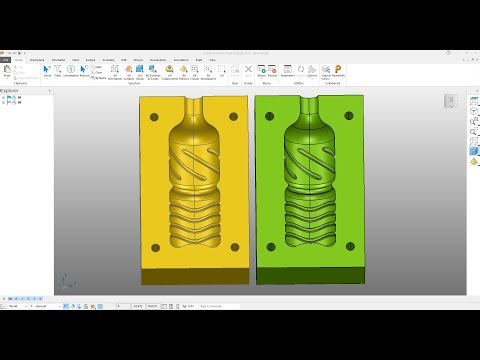Open the Add-ins dropdown arrow
480x360 pixels.
click(x=312, y=79)
